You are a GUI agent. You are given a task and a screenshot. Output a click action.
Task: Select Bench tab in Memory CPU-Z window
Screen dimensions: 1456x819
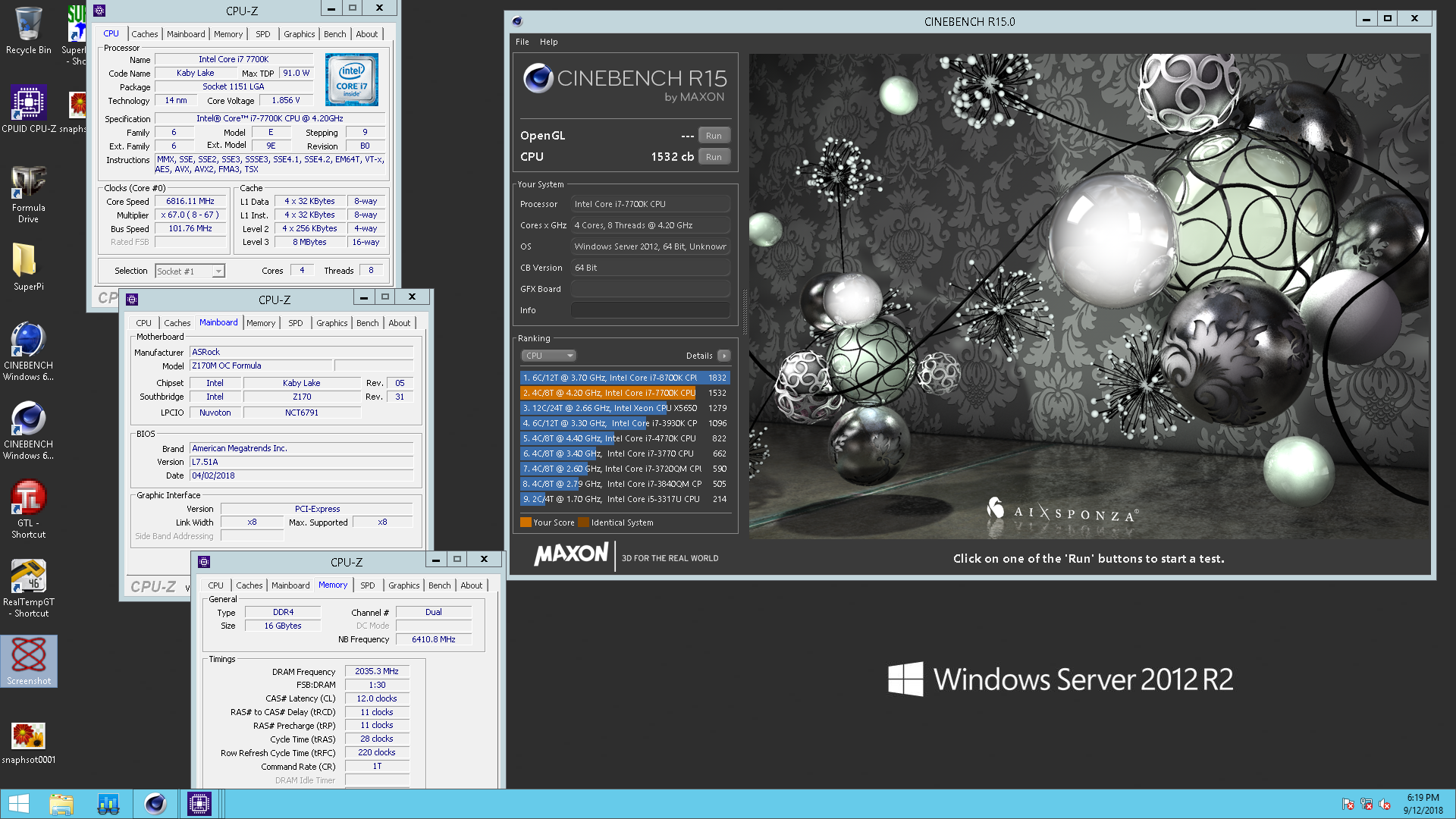tap(439, 585)
